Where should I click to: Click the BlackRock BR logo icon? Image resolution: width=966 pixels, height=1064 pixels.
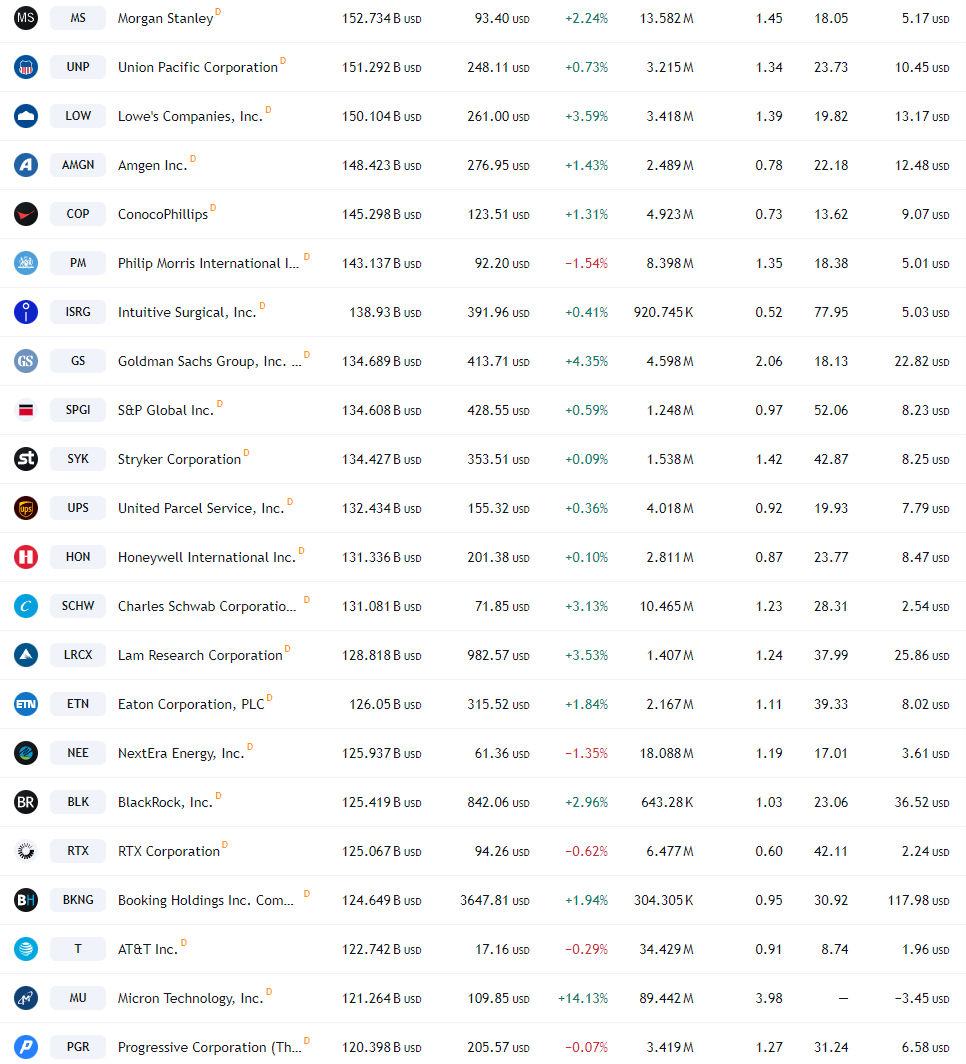point(26,802)
